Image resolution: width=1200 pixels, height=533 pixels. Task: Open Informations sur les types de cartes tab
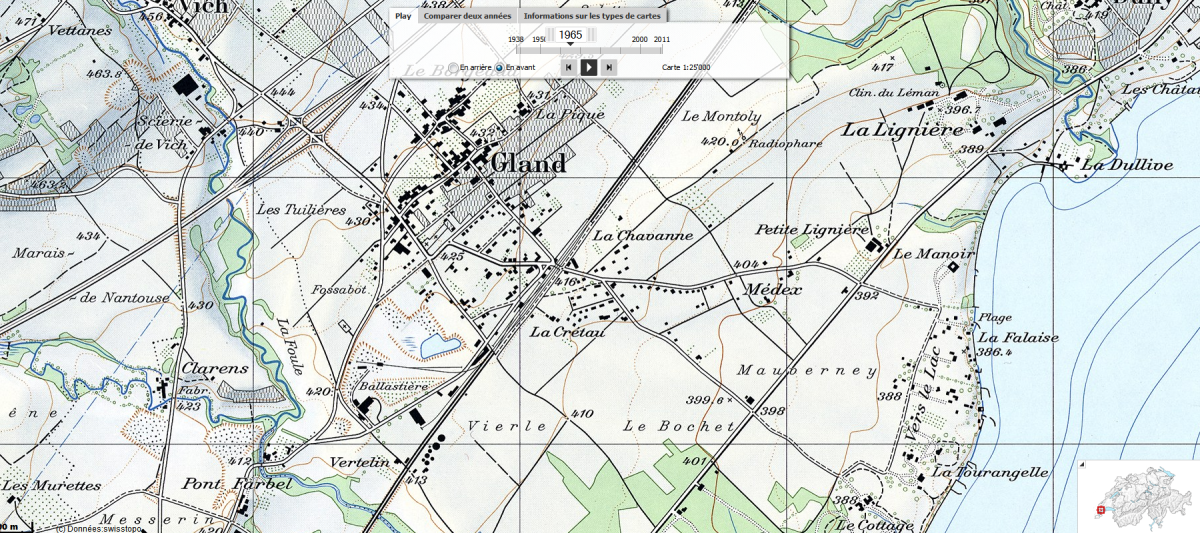point(593,16)
